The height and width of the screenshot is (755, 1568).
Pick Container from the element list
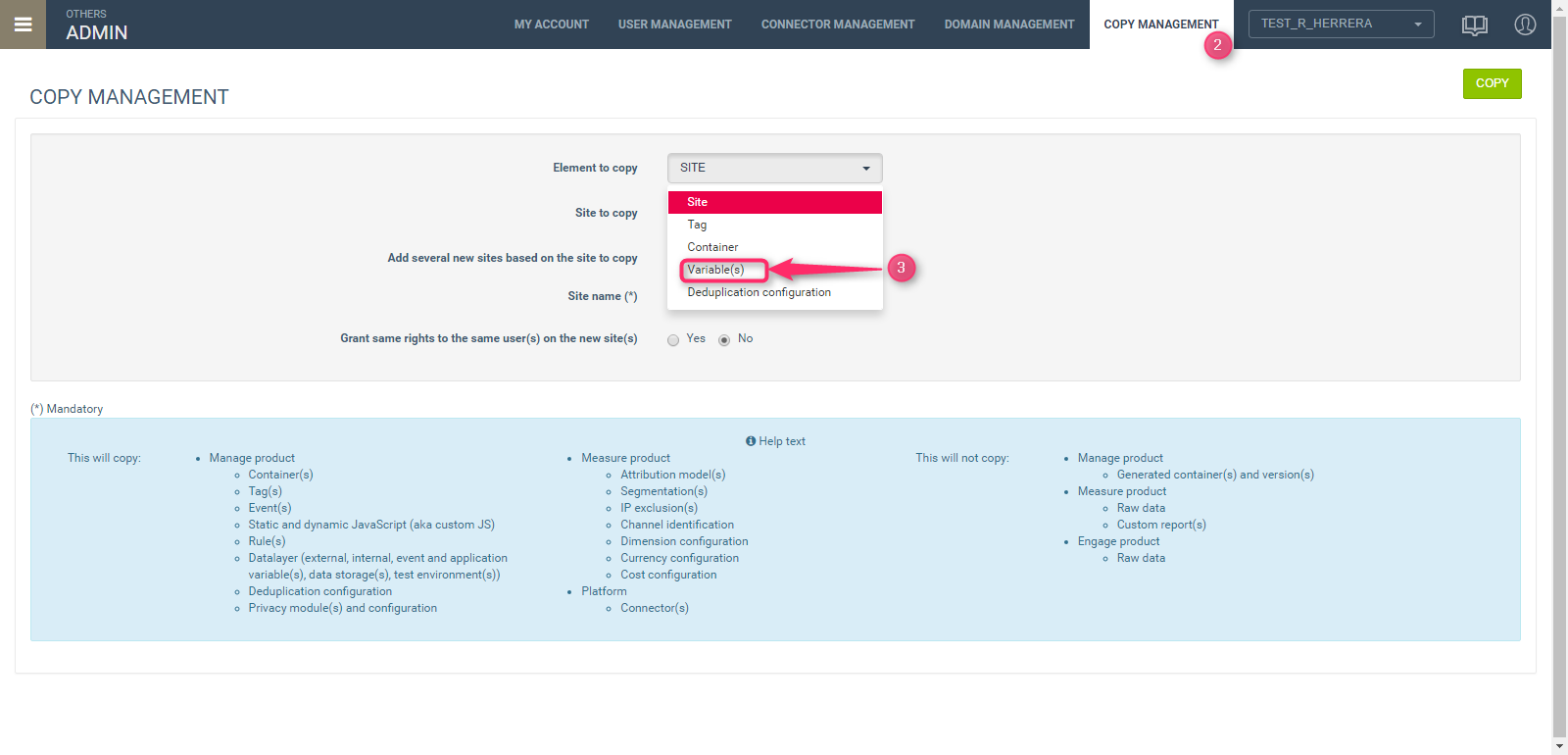[712, 247]
